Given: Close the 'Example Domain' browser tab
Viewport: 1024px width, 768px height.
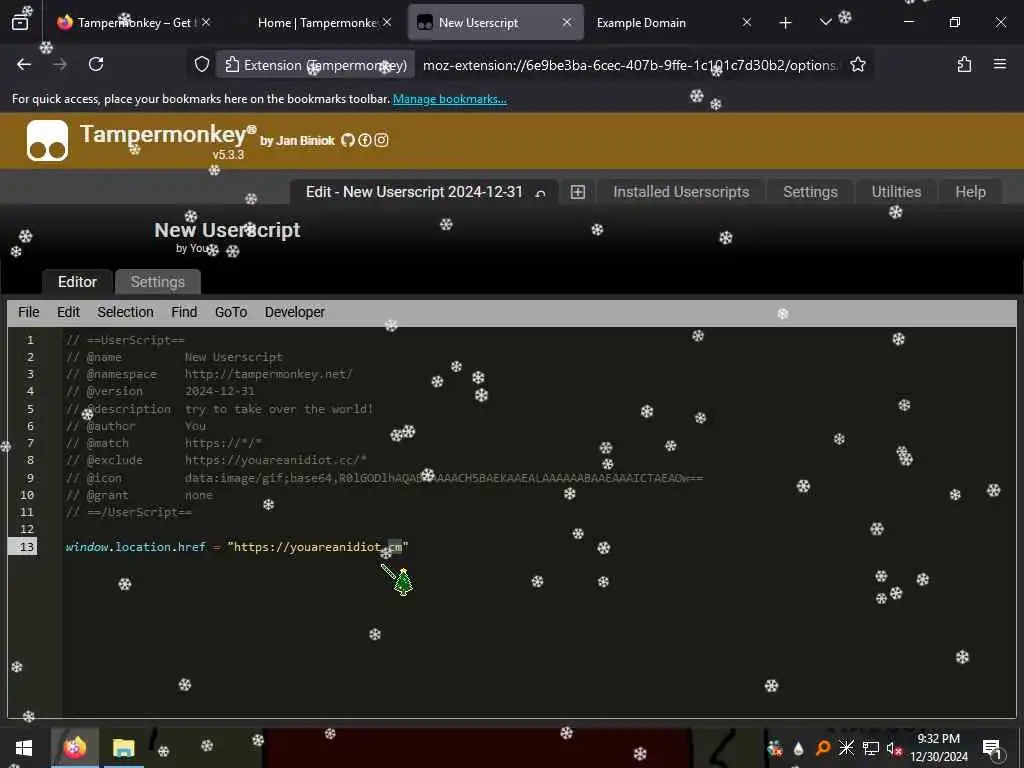Looking at the screenshot, I should pyautogui.click(x=746, y=22).
